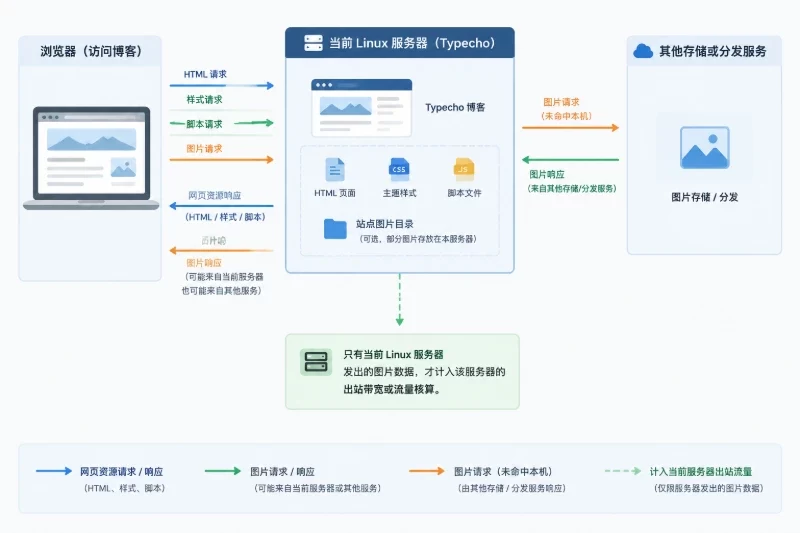Screen dimensions: 800x533
Task: Click the legend note (HTML、样式、脚本)
Action: pos(124,488)
